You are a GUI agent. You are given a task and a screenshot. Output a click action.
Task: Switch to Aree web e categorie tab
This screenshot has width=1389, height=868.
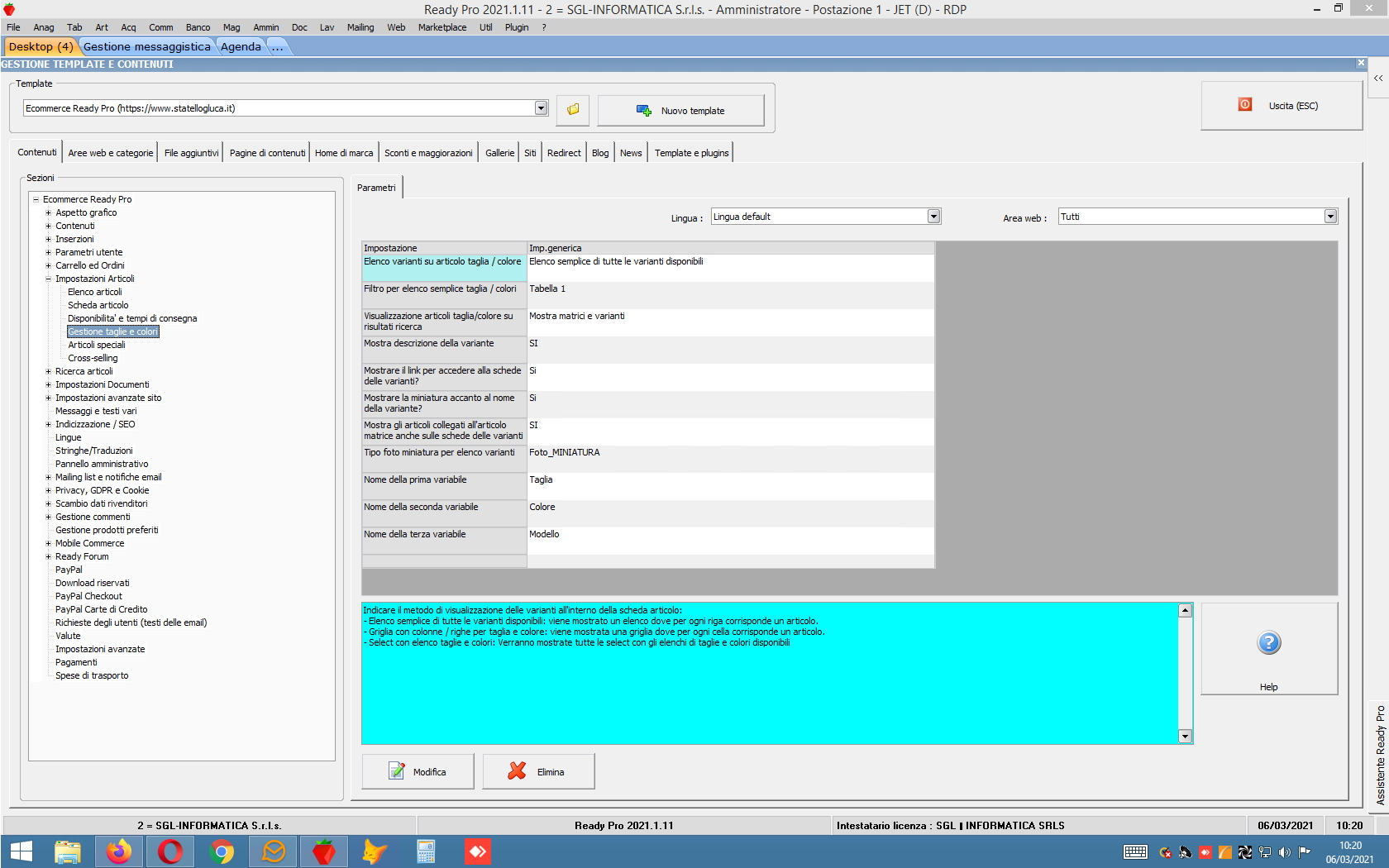[111, 153]
